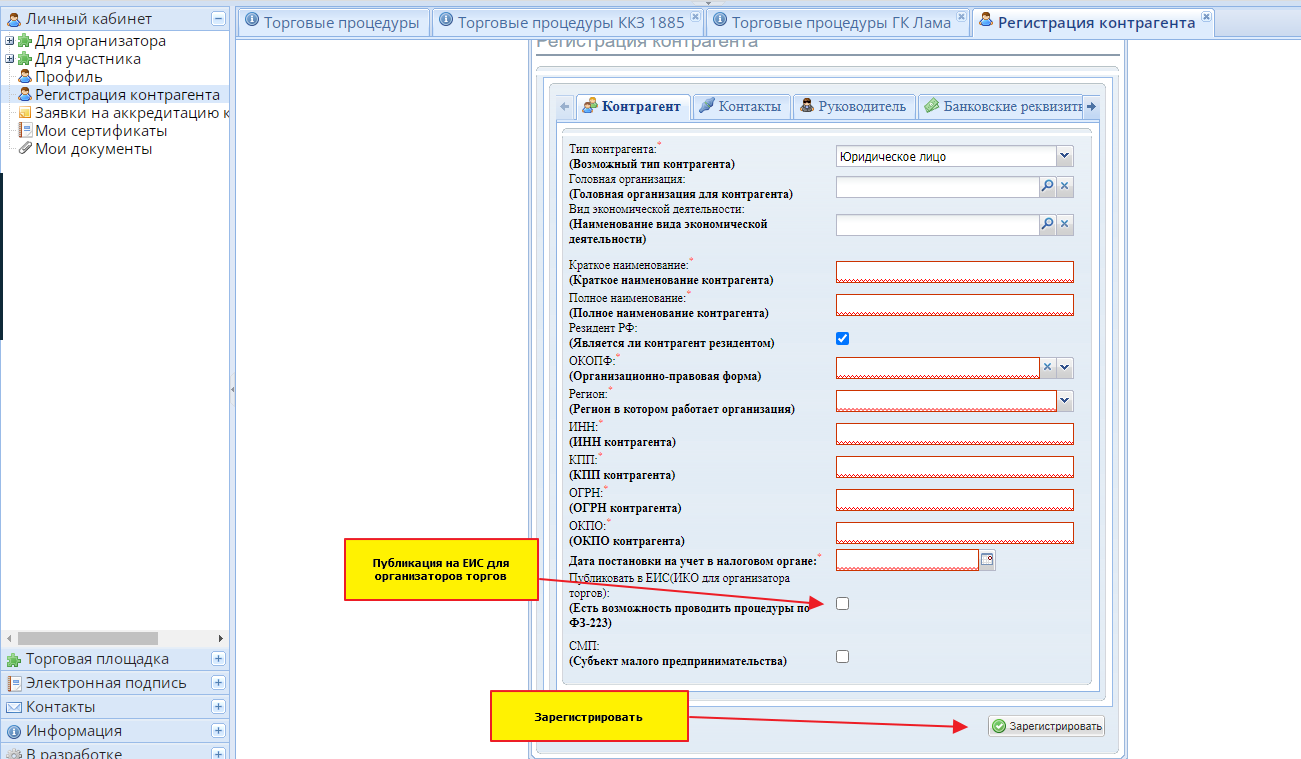This screenshot has height=759, width=1301.
Task: Enable Публиковать в ЕИС checkbox
Action: pos(842,603)
